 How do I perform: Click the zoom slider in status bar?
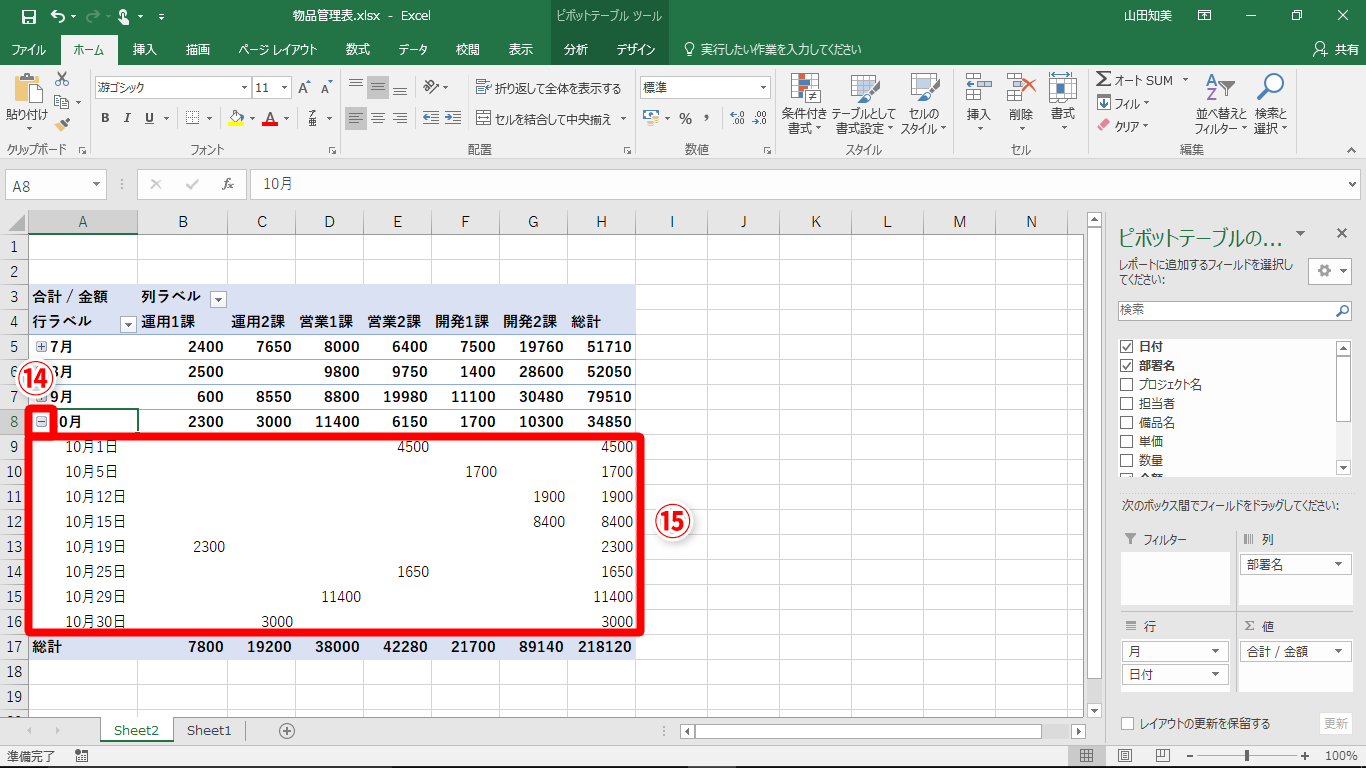(1246, 755)
